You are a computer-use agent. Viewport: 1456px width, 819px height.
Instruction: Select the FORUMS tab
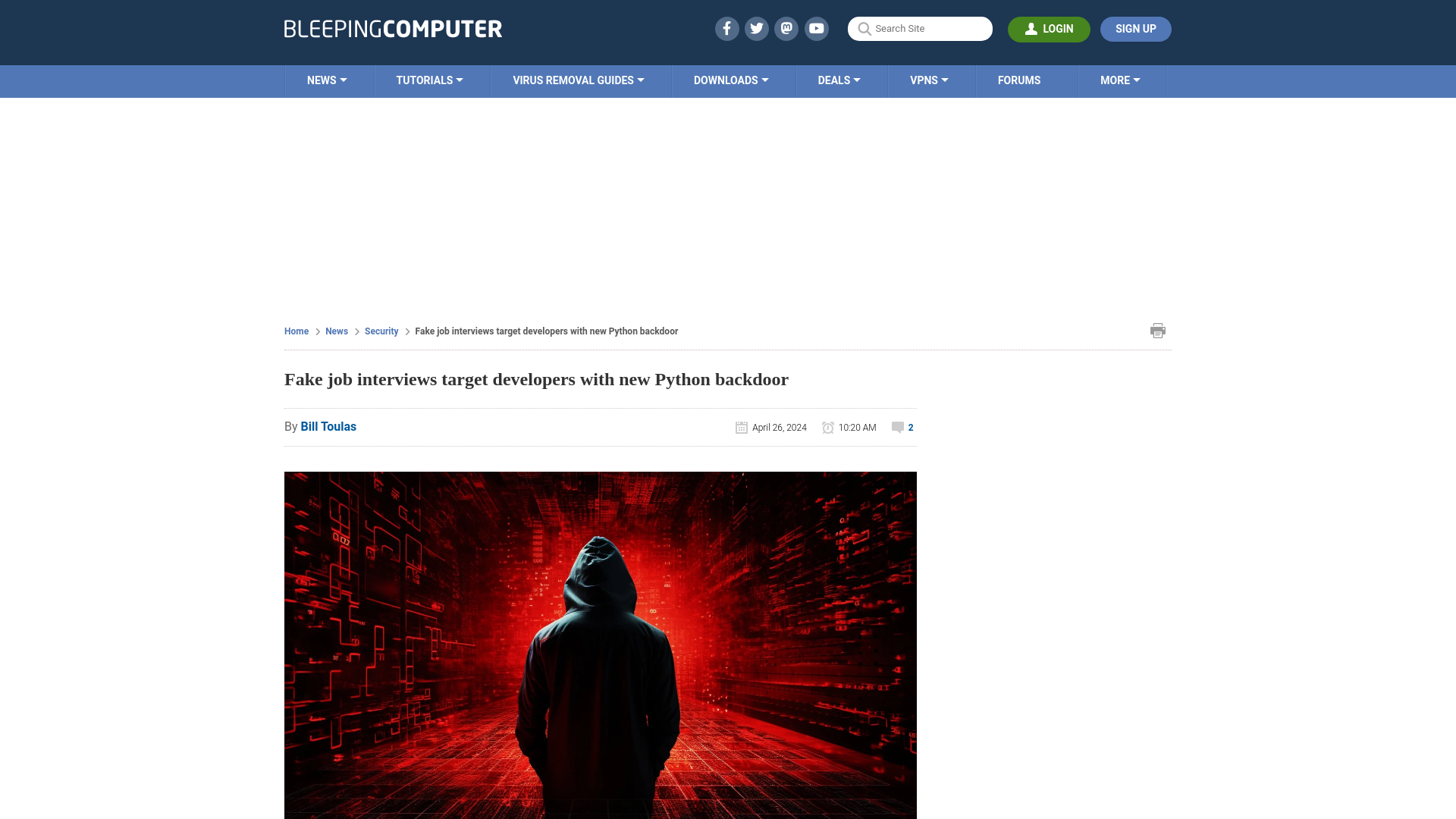(1019, 80)
